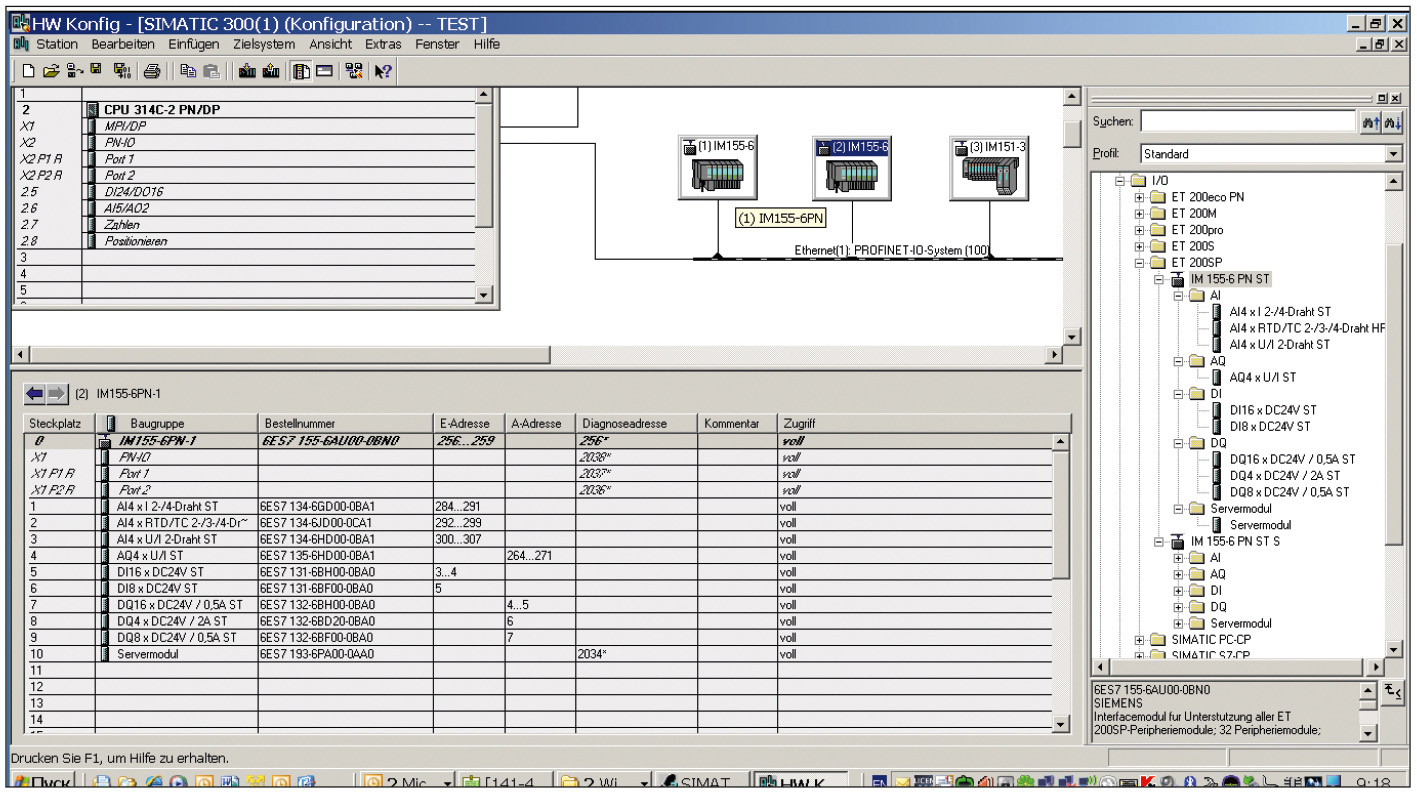Click the Download to module icon
The image size is (1417, 793).
246,70
